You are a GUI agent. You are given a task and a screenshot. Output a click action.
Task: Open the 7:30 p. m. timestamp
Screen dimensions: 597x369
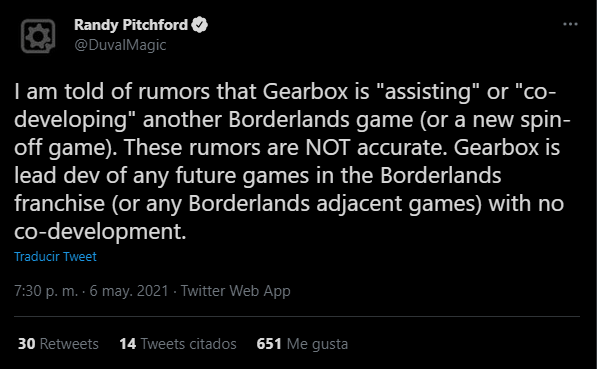click(x=46, y=291)
